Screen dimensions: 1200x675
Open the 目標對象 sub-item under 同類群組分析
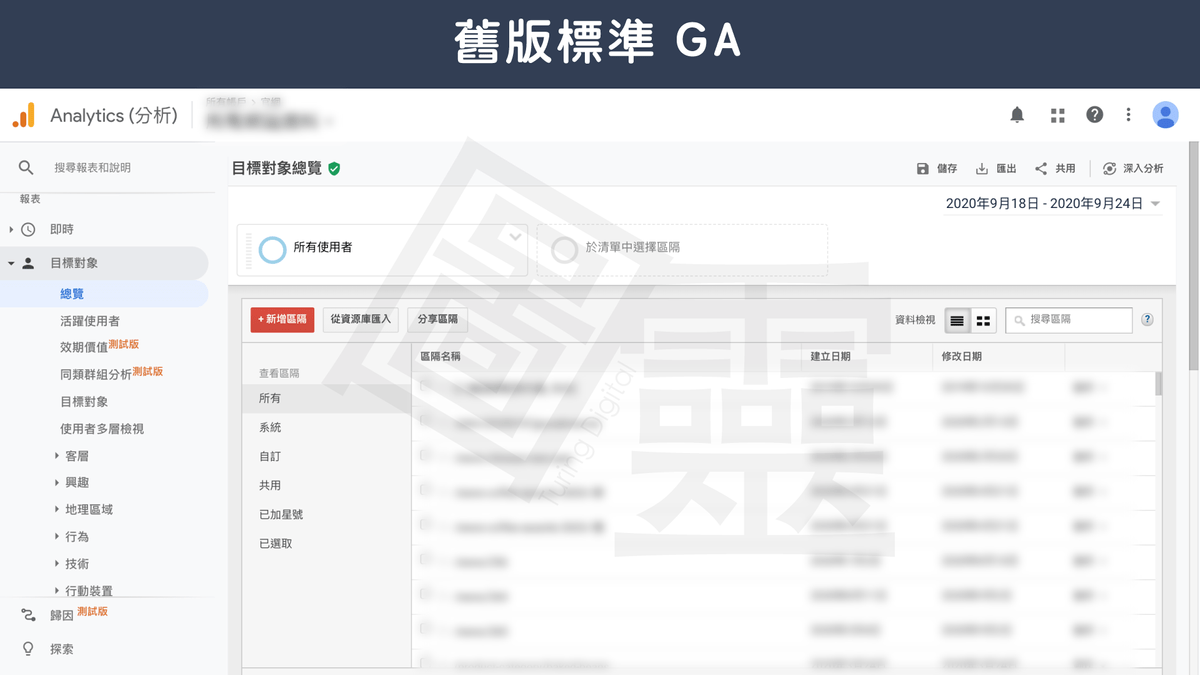(x=84, y=401)
